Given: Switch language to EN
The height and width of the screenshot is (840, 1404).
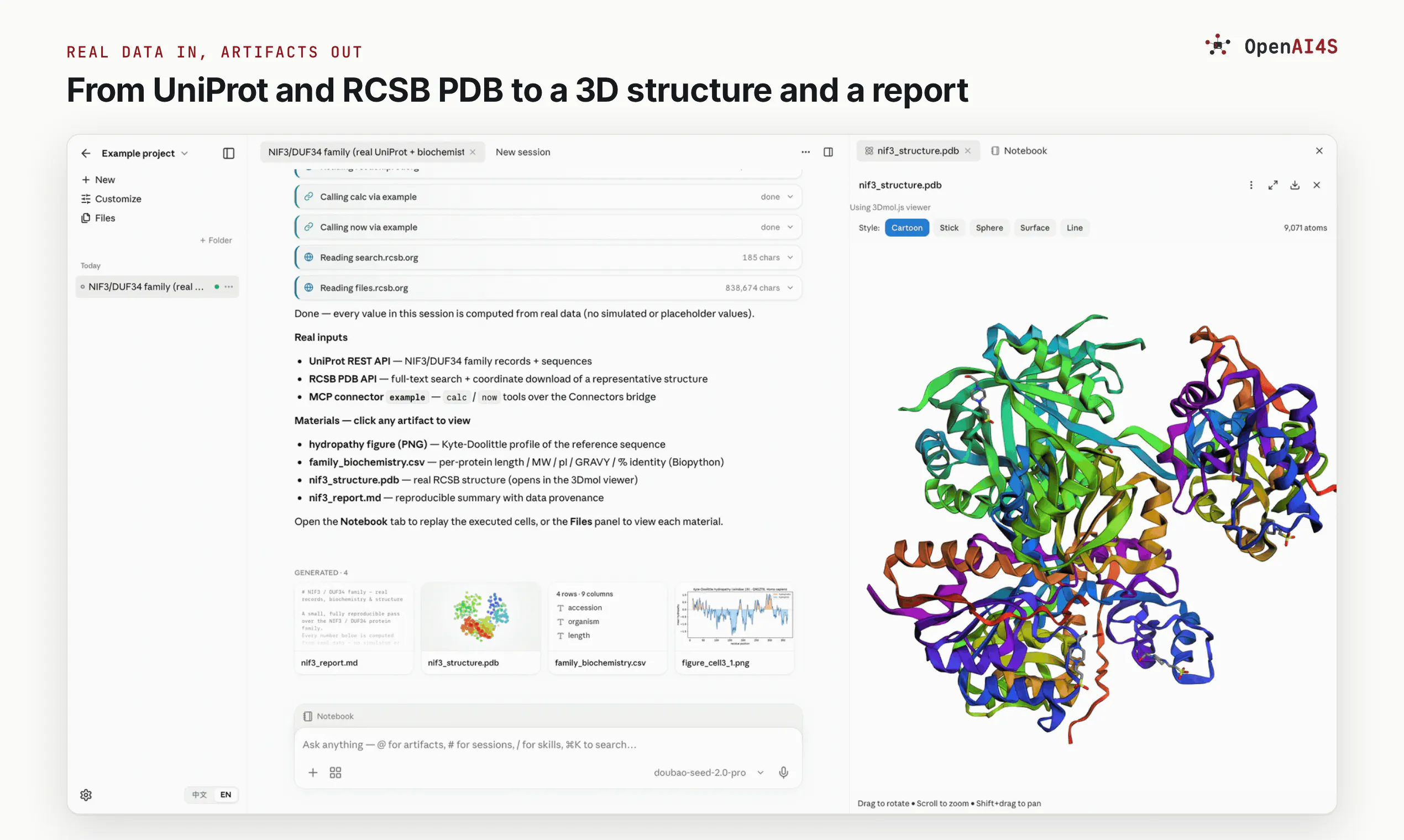Looking at the screenshot, I should tap(226, 795).
